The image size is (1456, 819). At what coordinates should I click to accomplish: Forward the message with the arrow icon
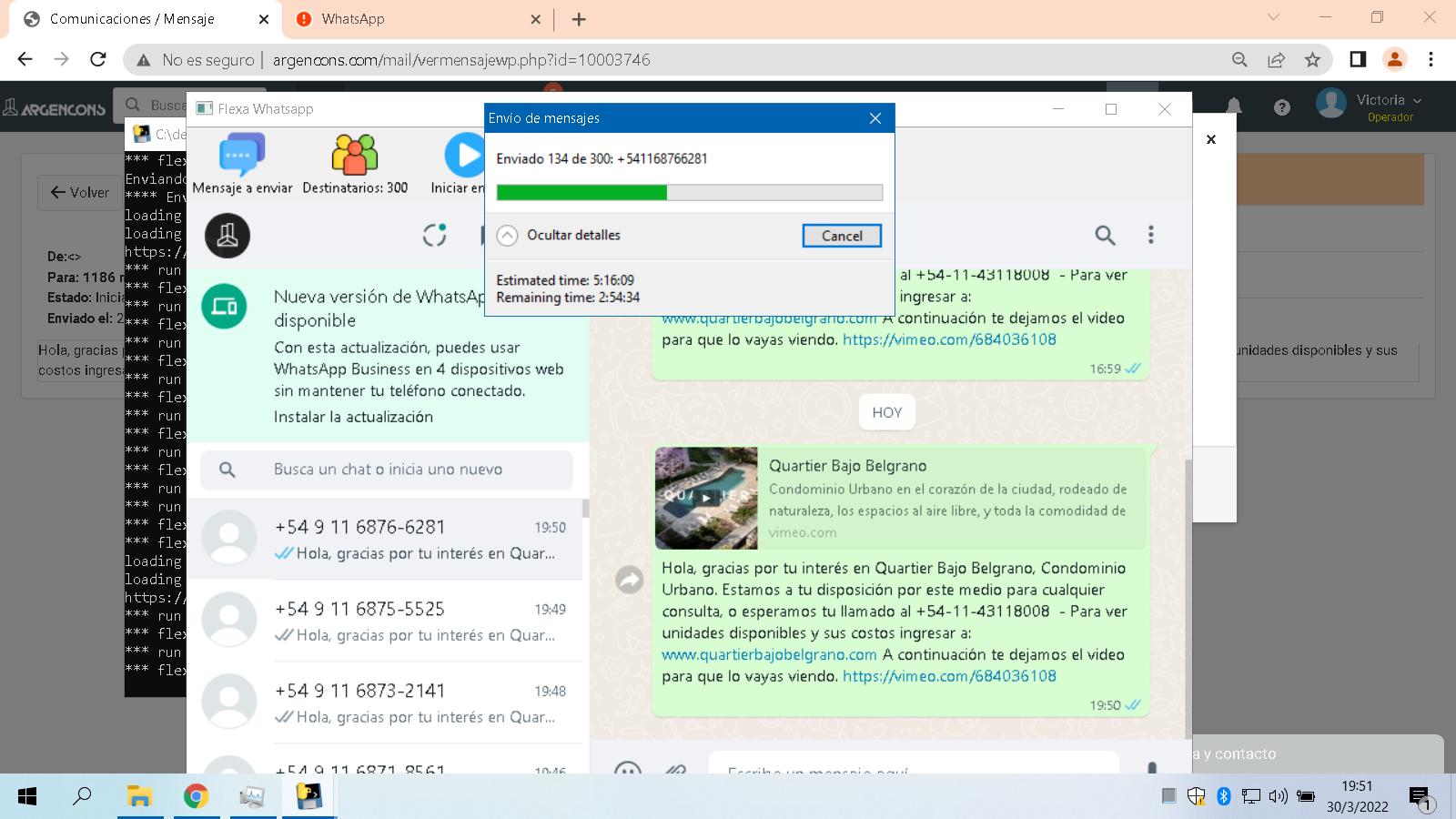coord(630,579)
